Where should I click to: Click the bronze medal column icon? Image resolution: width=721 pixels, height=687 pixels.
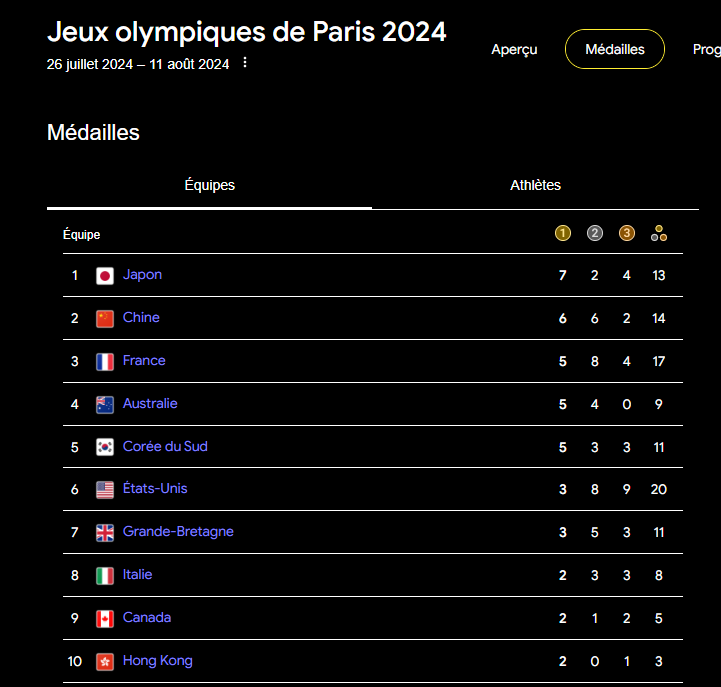tap(627, 234)
